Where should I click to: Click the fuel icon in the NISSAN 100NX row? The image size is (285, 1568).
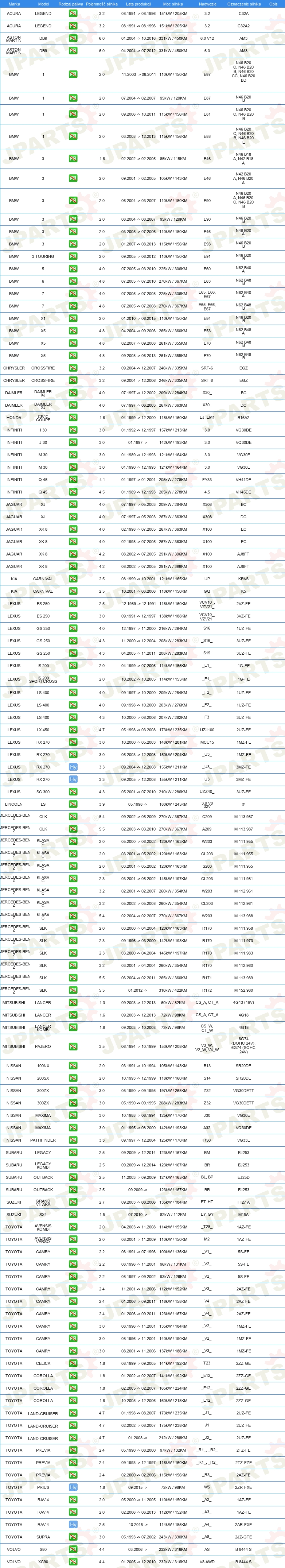pyautogui.click(x=73, y=1066)
